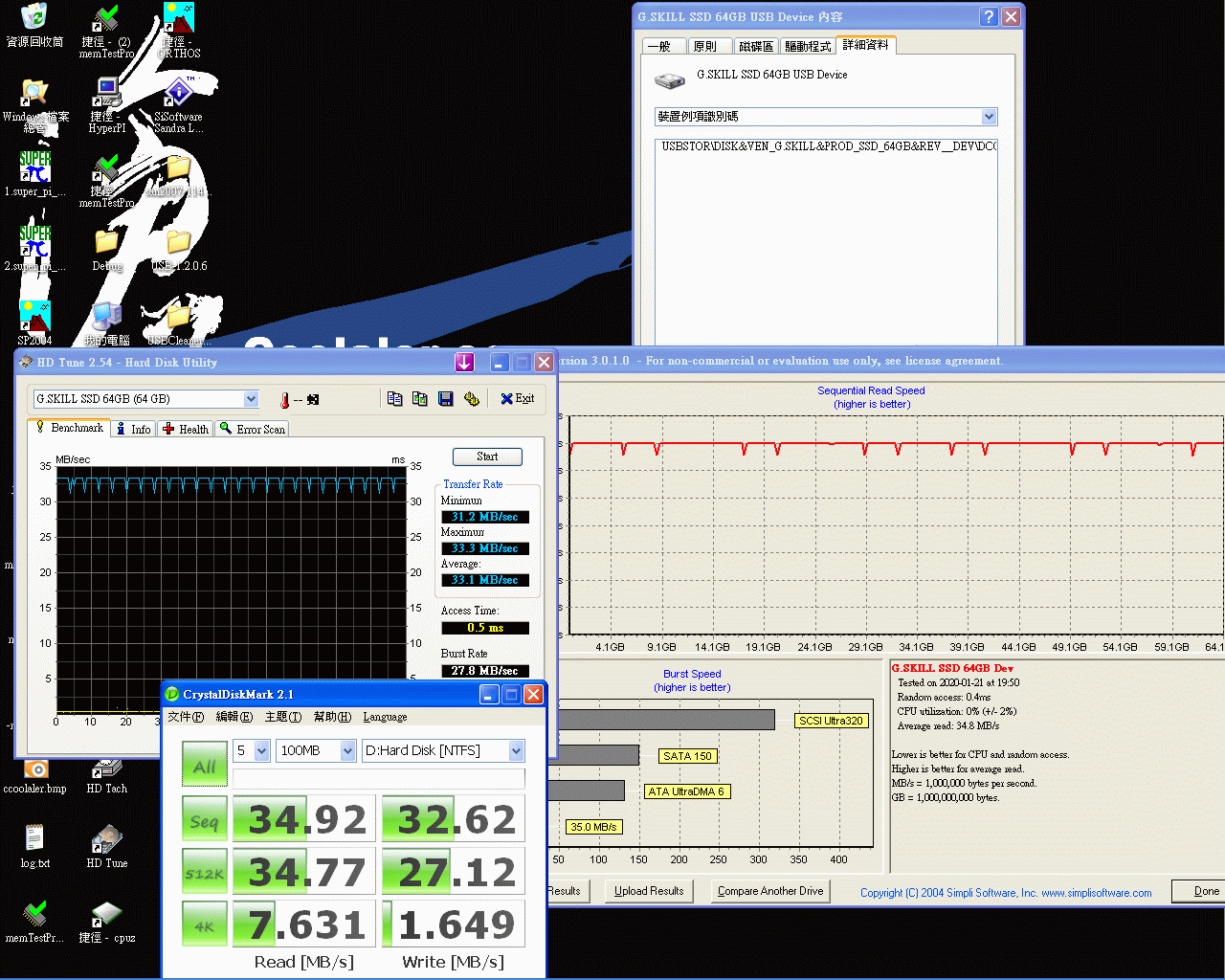
Task: Open the Debug folder on desktop
Action: 106,241
